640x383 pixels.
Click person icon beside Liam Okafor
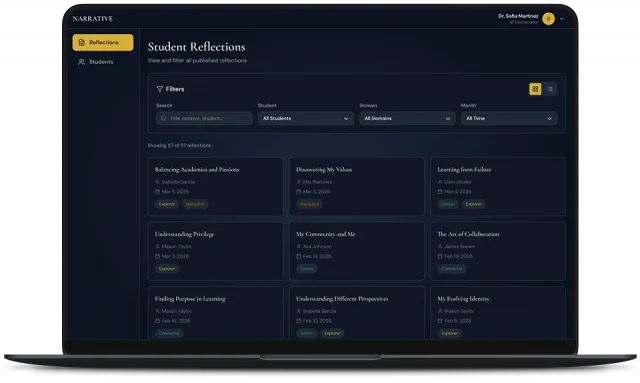440,182
